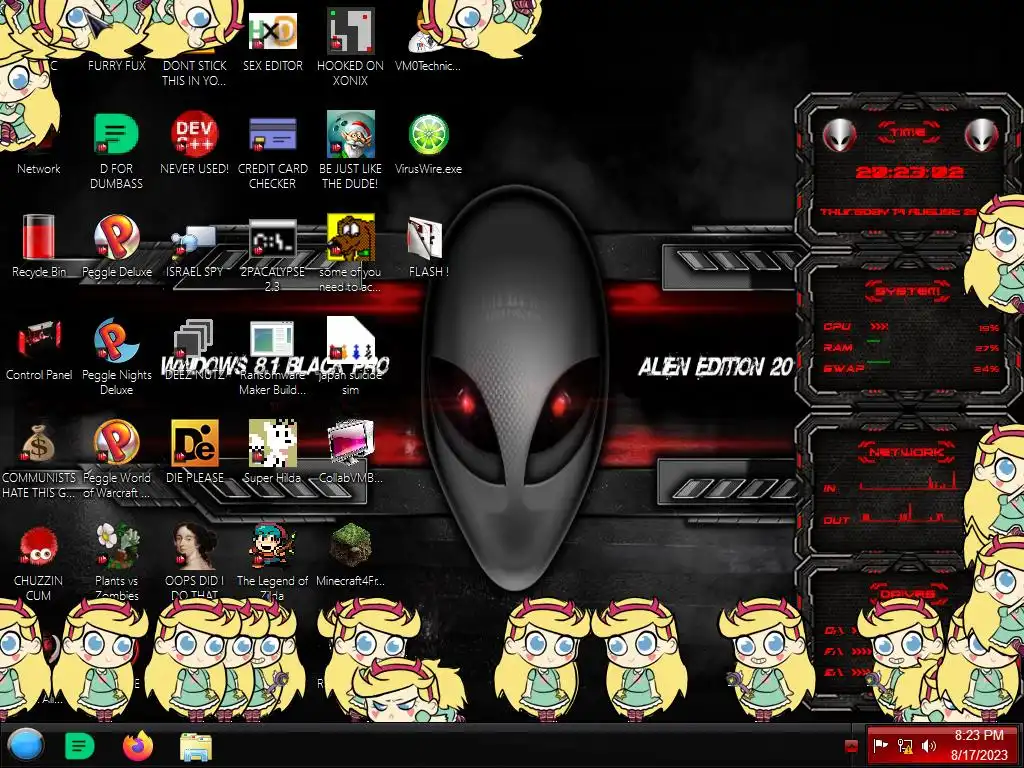Open the Ransomware Maker Build... icon
1024x768 pixels.
point(272,340)
